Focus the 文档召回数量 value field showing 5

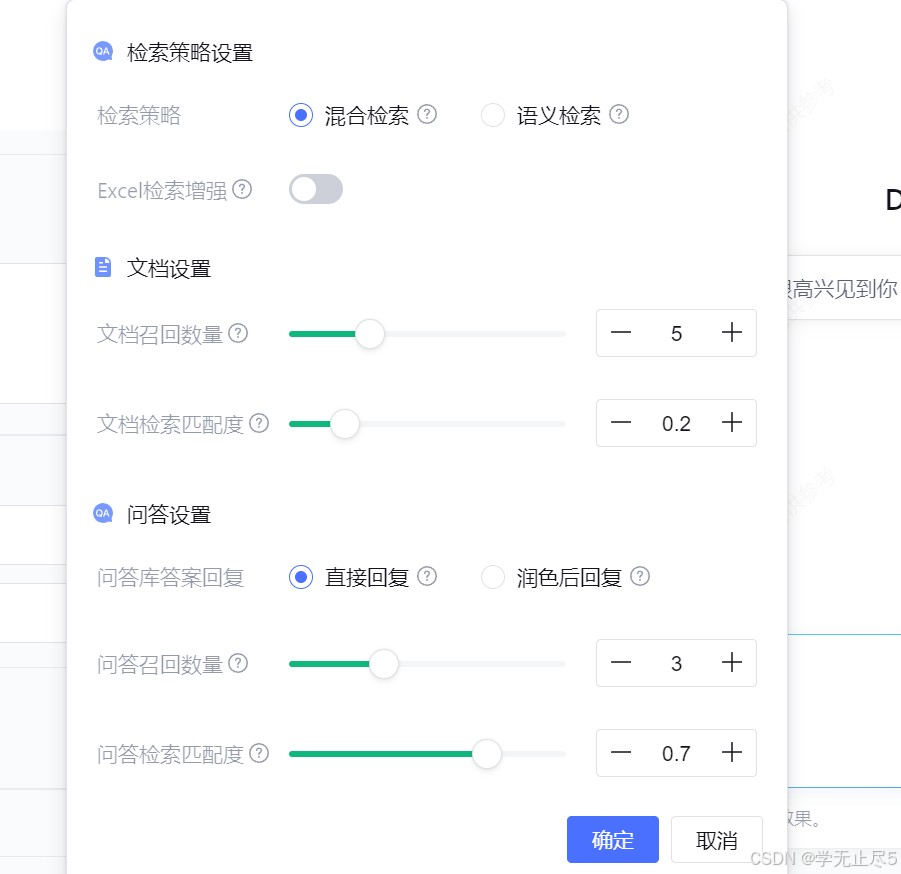pos(676,333)
